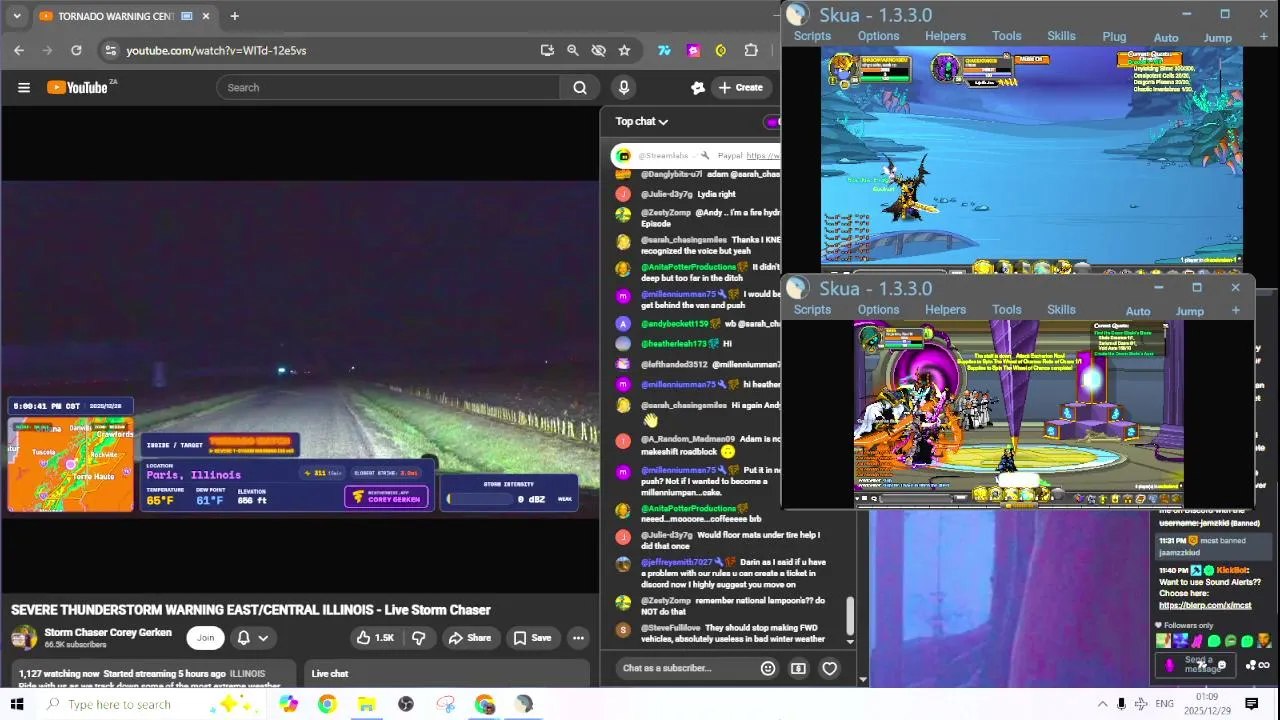This screenshot has width=1280, height=720.
Task: Open Storm Chaser Corey Gerken channel name
Action: pyautogui.click(x=108, y=632)
